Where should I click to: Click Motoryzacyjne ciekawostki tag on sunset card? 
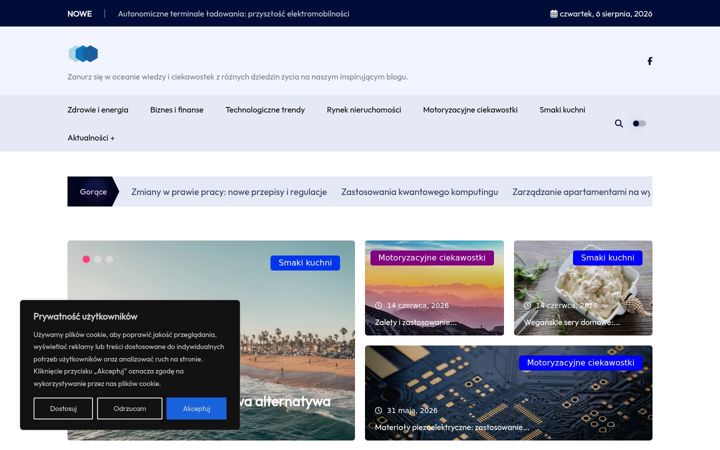(432, 258)
